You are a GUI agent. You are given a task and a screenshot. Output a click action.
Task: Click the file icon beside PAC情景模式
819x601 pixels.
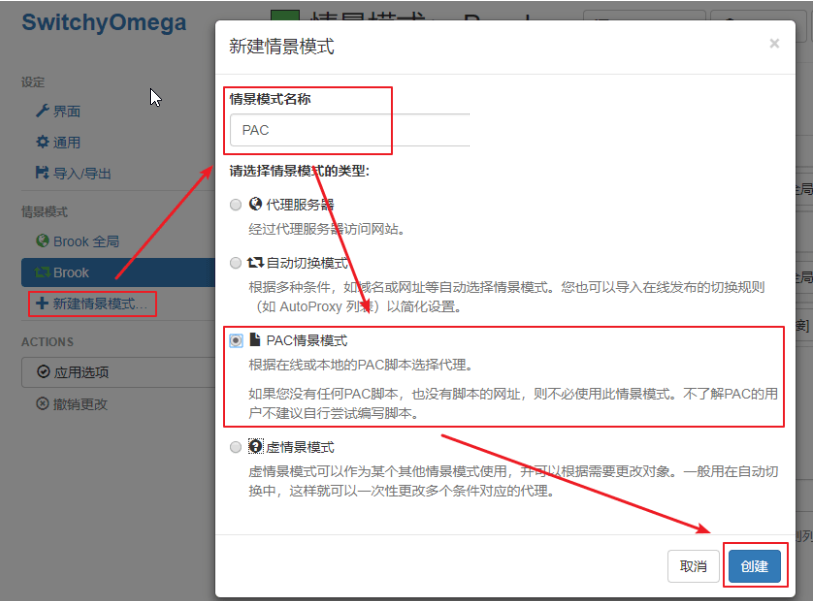point(255,340)
